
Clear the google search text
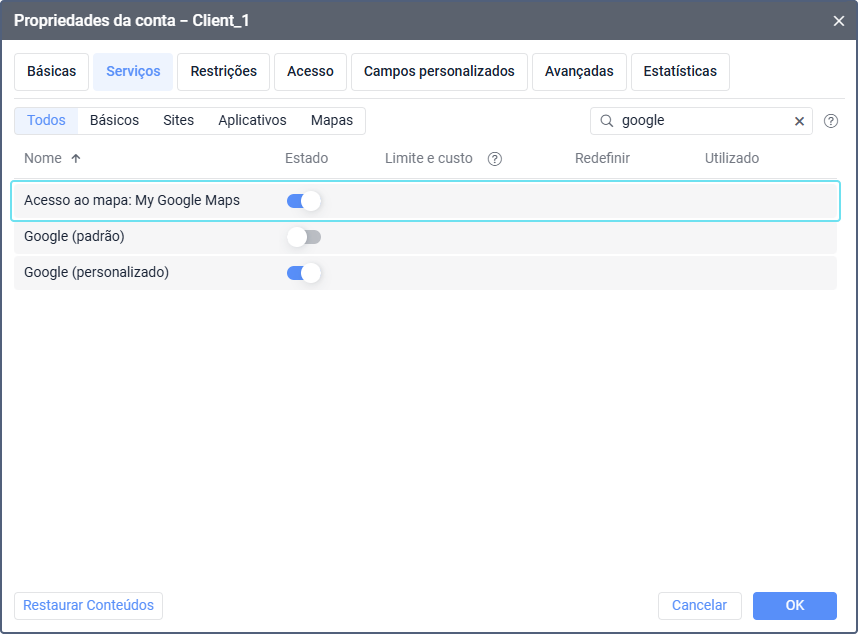(x=799, y=121)
